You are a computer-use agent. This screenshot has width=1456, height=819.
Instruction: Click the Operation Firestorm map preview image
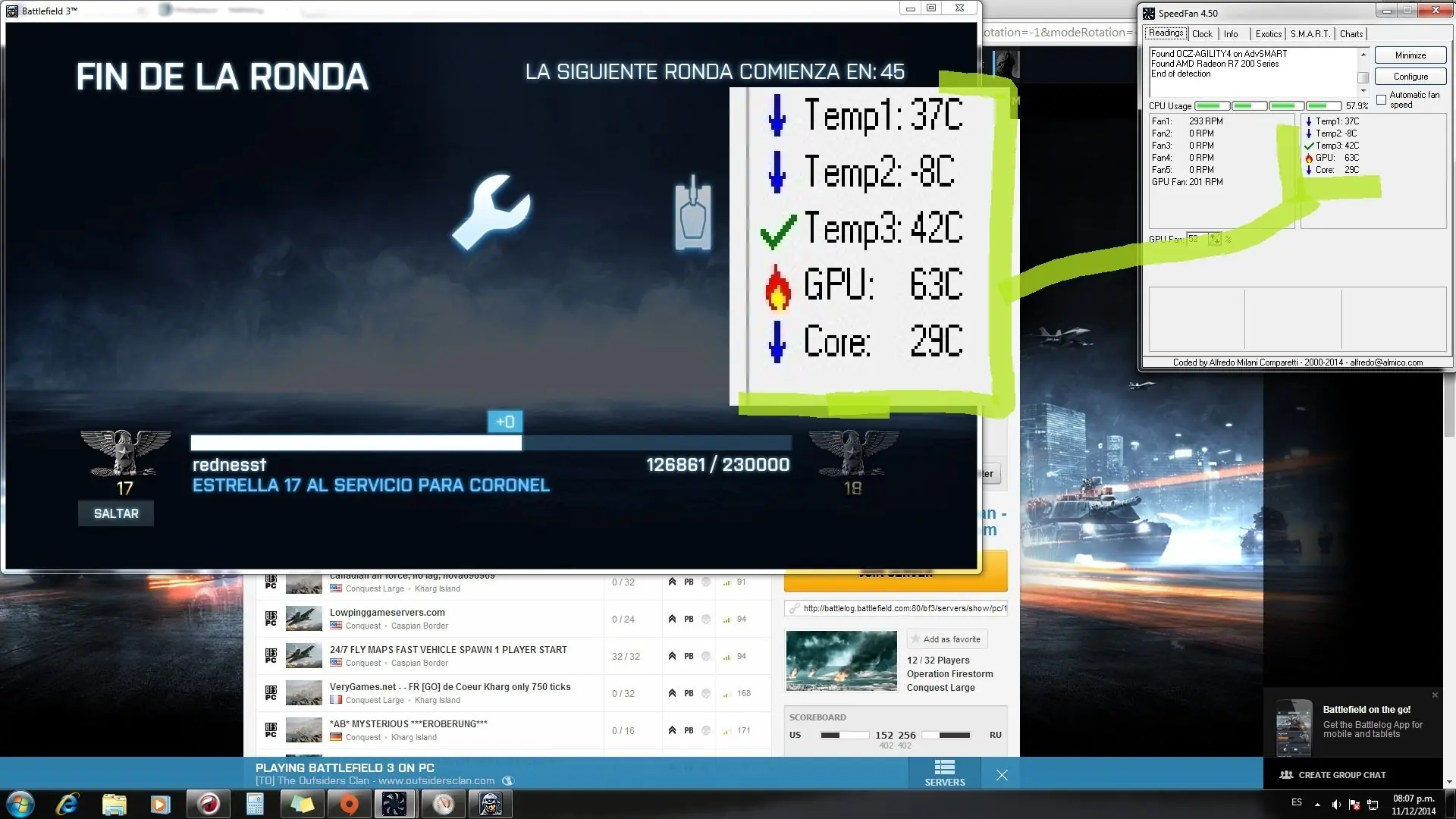pyautogui.click(x=842, y=661)
